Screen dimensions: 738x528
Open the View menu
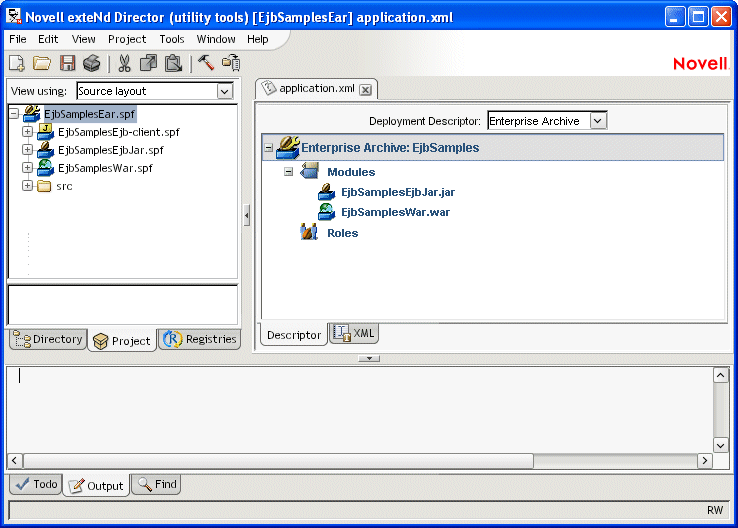click(x=83, y=39)
